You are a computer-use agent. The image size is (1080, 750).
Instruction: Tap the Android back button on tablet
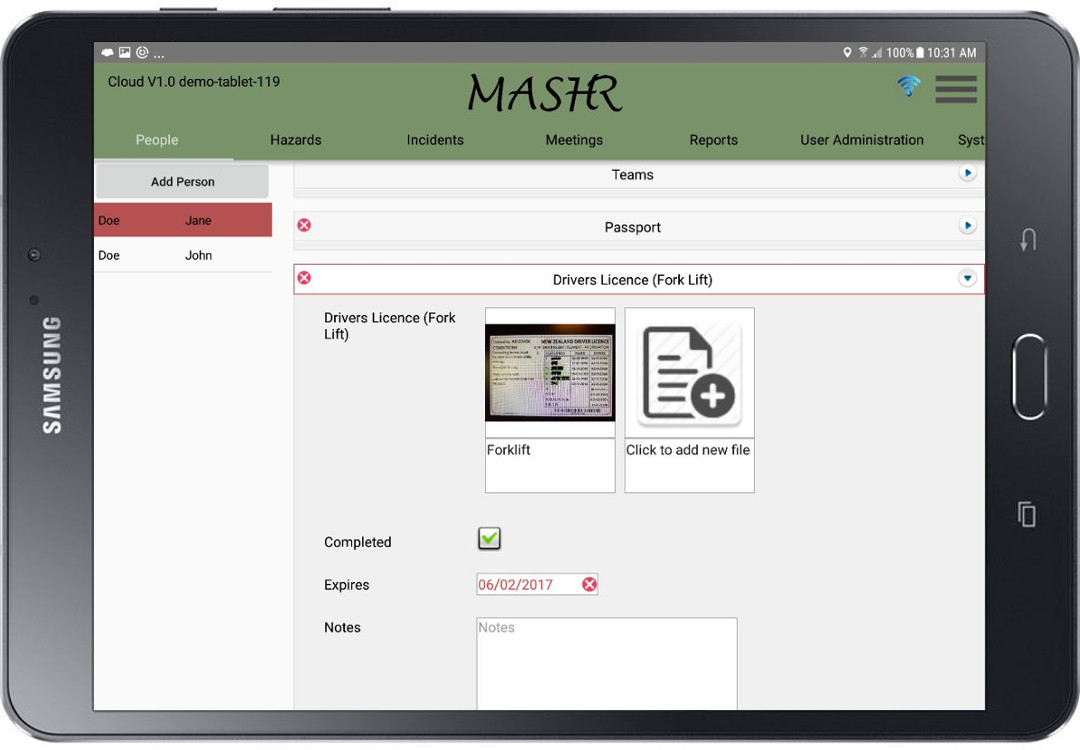[x=1027, y=240]
